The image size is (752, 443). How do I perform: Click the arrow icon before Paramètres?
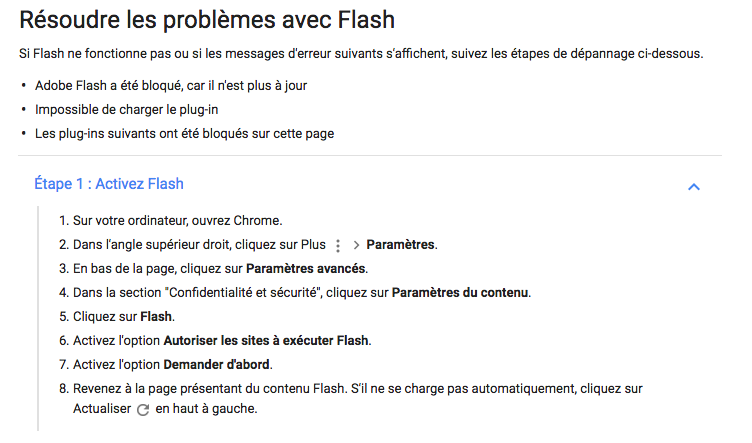(x=356, y=245)
